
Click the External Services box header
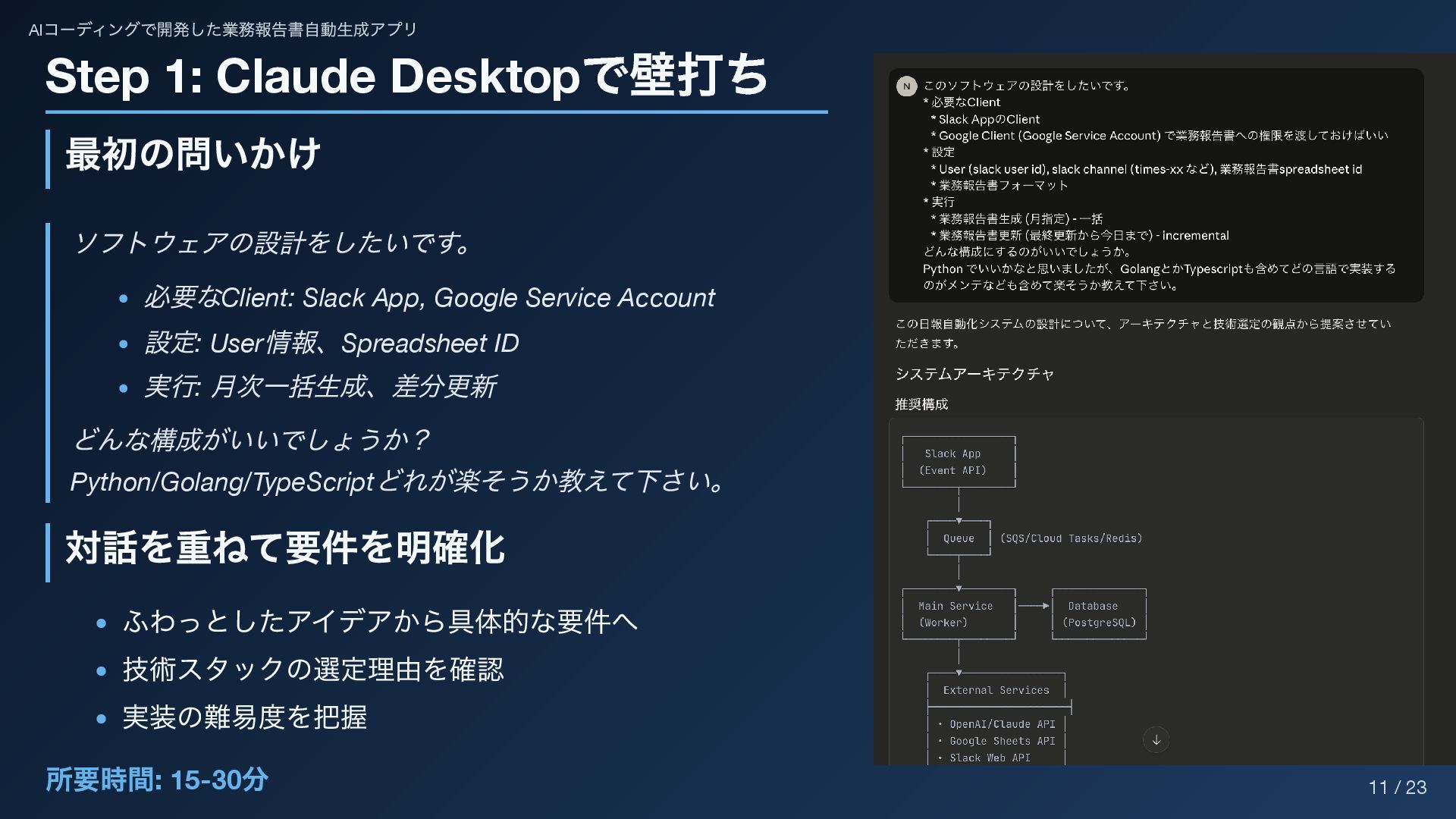click(x=996, y=690)
